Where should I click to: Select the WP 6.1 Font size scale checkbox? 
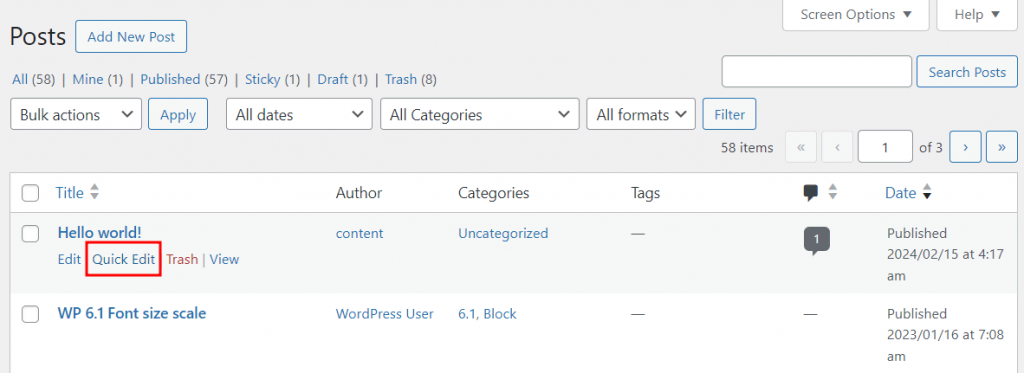click(30, 314)
